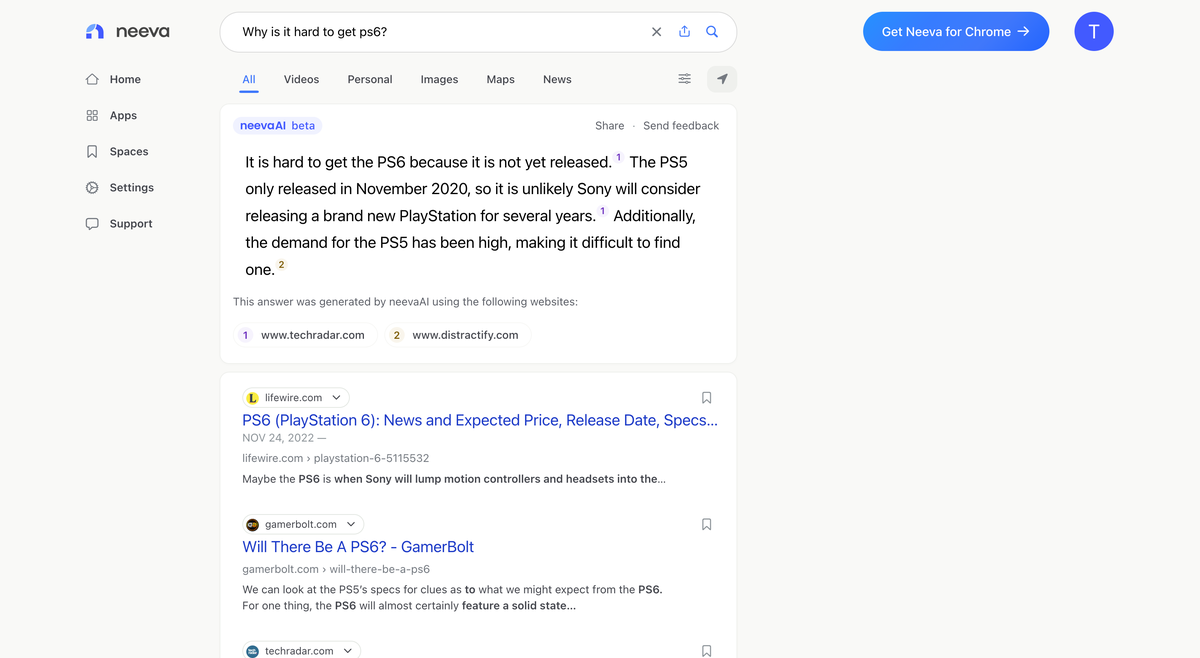Click the Neeva logo icon
This screenshot has height=658, width=1200.
pos(95,32)
